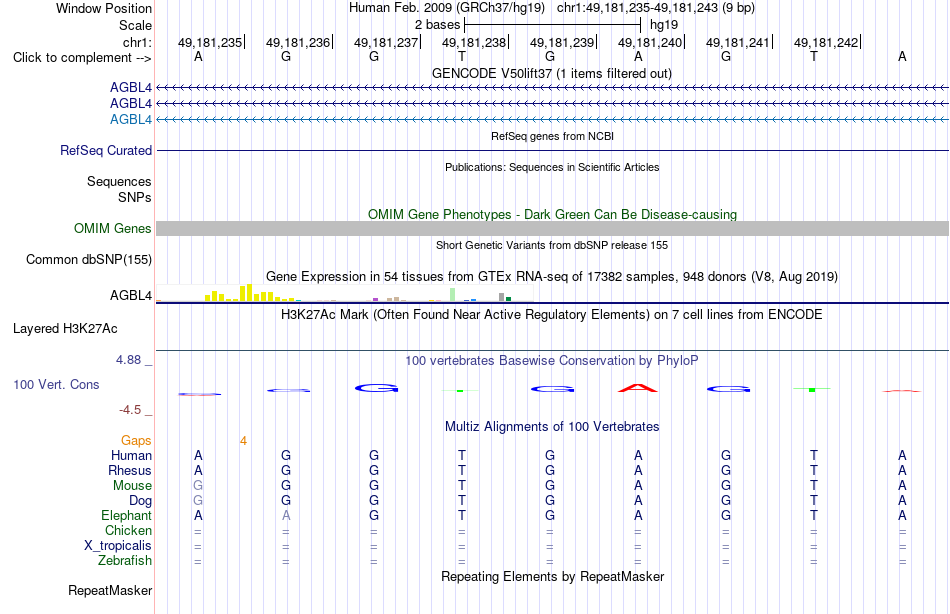The image size is (950, 614).
Task: Click the RepeatMasker track label
Action: pos(110,590)
